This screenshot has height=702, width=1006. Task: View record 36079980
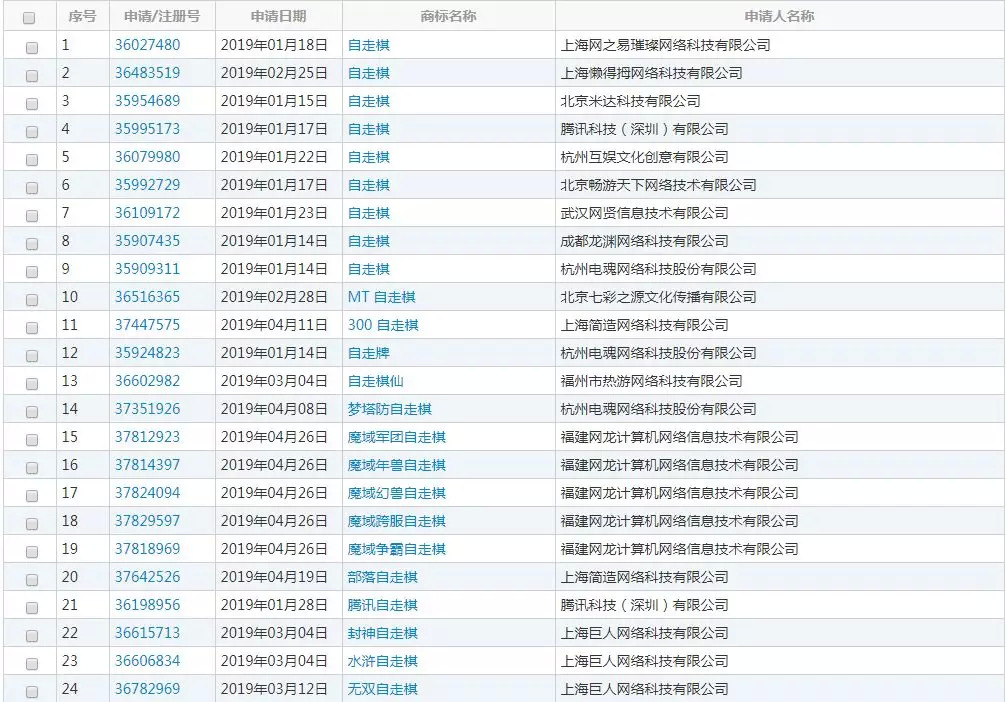pos(148,157)
